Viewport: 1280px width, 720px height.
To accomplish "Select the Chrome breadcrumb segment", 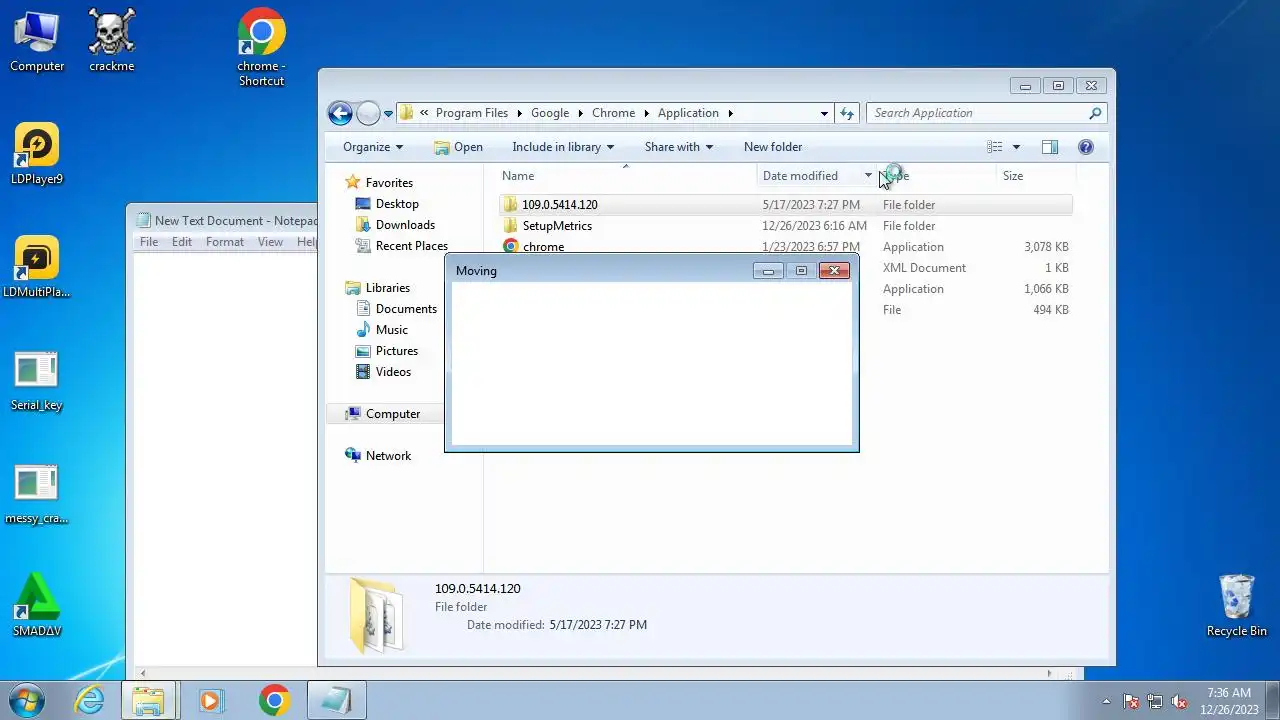I will click(613, 113).
